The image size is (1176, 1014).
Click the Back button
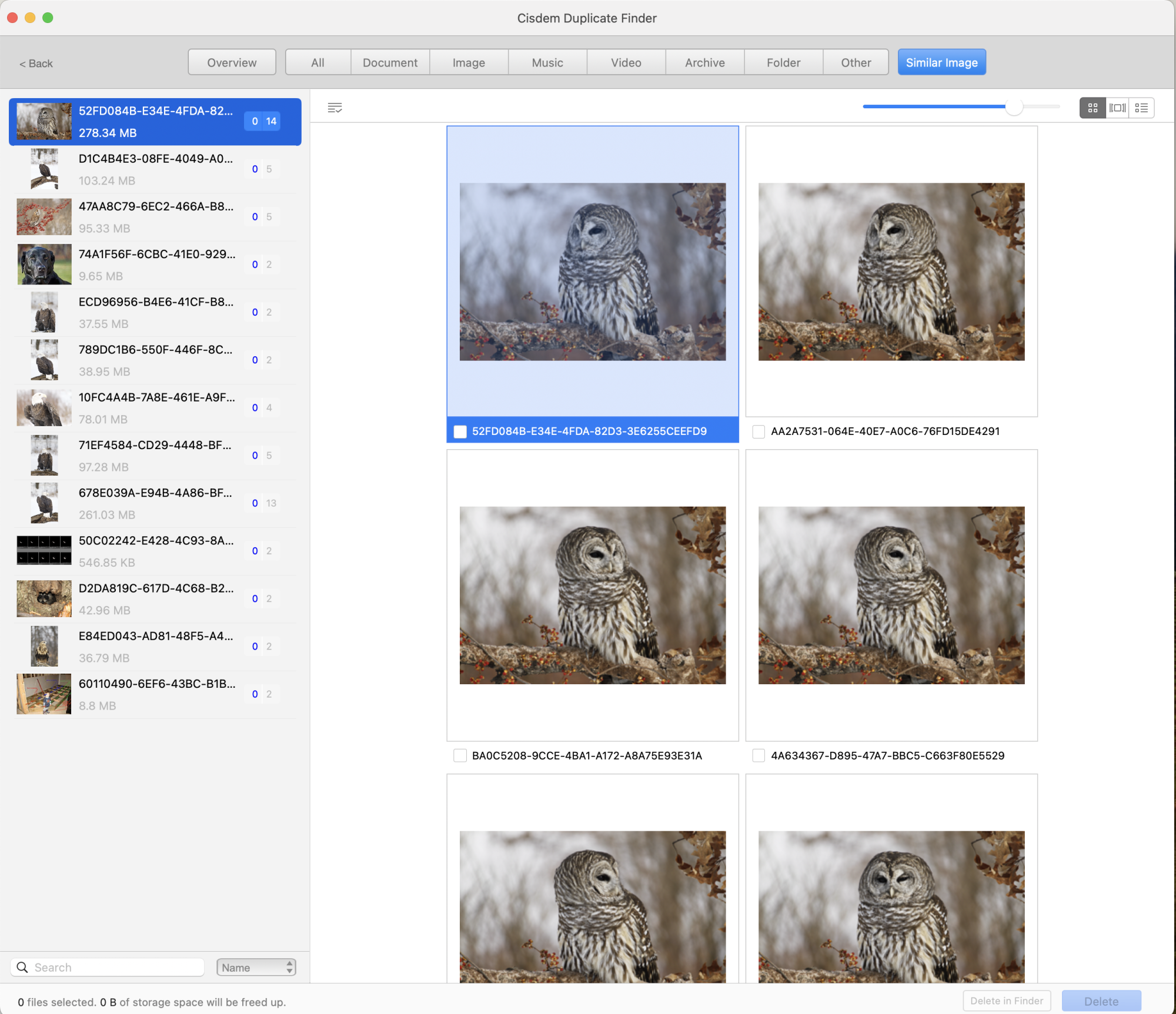pos(36,63)
